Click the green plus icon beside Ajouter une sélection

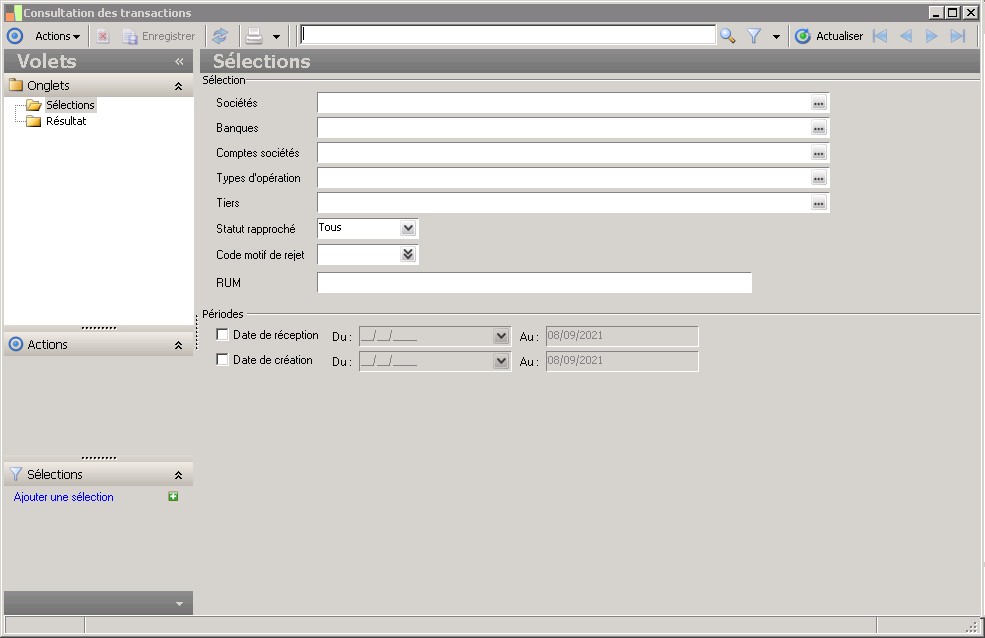tap(173, 497)
